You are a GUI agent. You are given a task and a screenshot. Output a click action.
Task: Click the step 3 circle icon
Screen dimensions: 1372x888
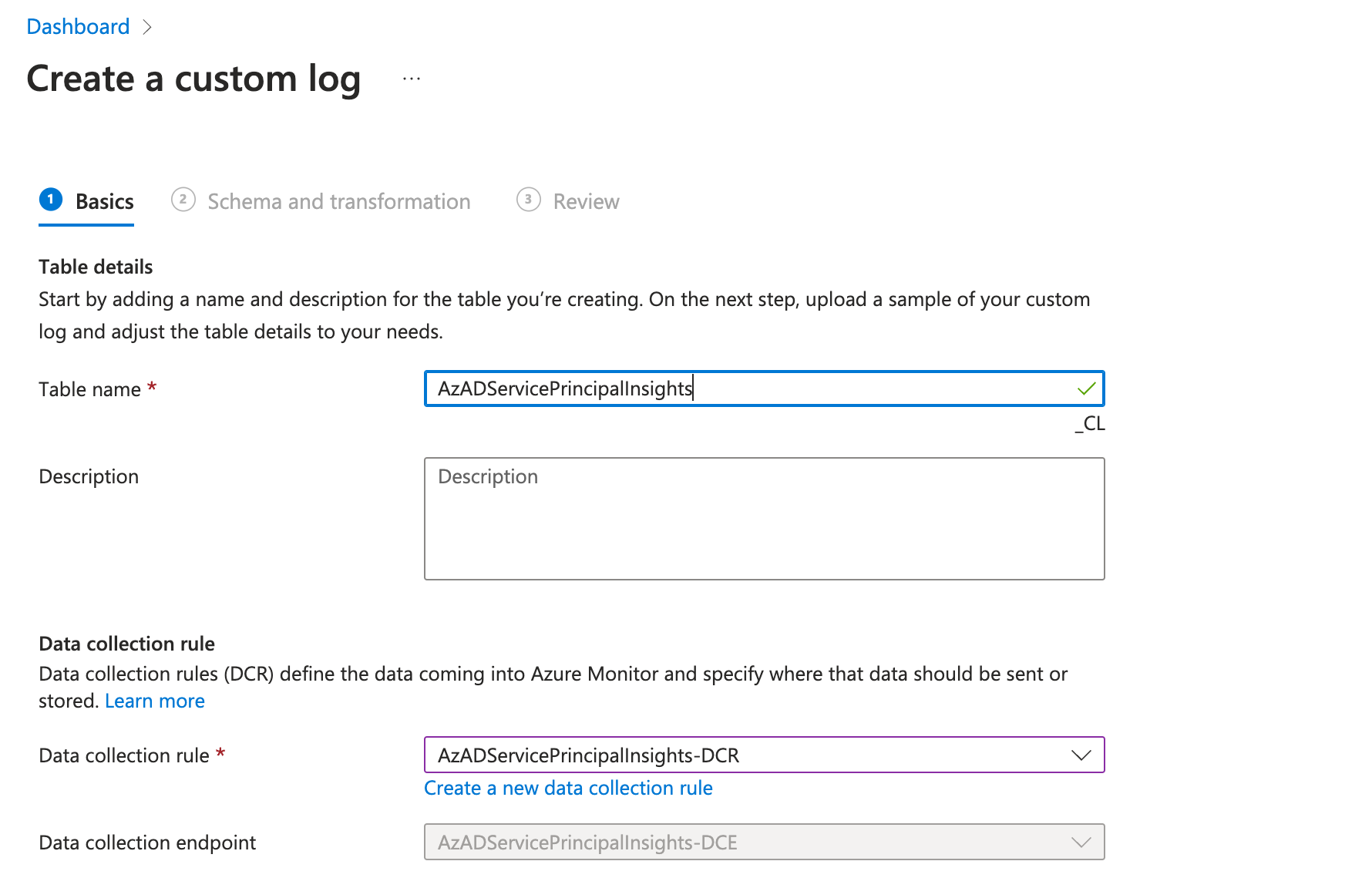[x=528, y=200]
